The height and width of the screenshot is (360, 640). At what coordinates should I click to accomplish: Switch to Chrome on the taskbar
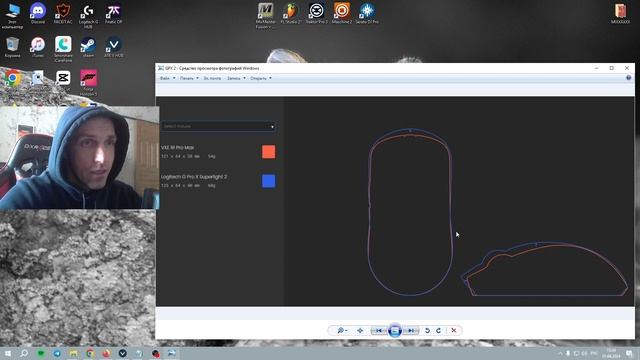tap(90, 353)
